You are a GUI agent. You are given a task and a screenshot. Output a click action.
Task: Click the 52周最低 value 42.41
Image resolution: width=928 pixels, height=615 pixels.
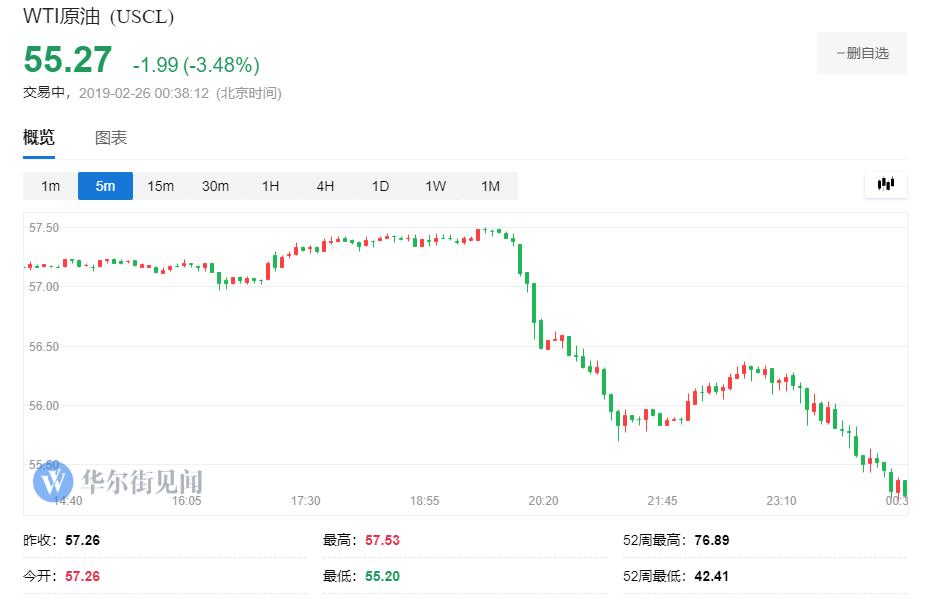711,576
